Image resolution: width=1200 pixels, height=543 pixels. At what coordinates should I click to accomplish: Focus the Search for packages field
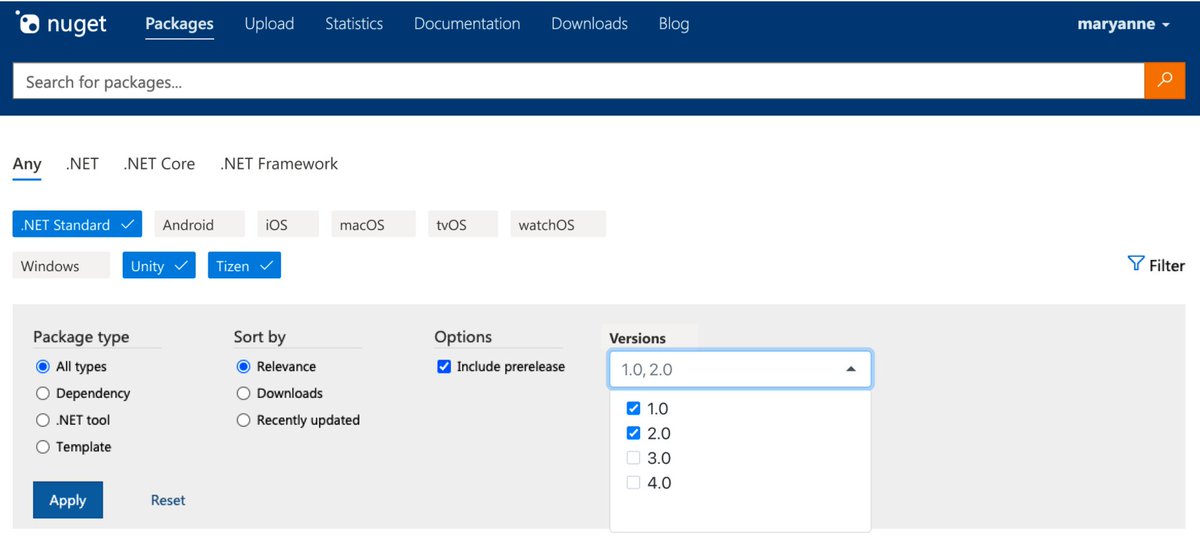578,81
